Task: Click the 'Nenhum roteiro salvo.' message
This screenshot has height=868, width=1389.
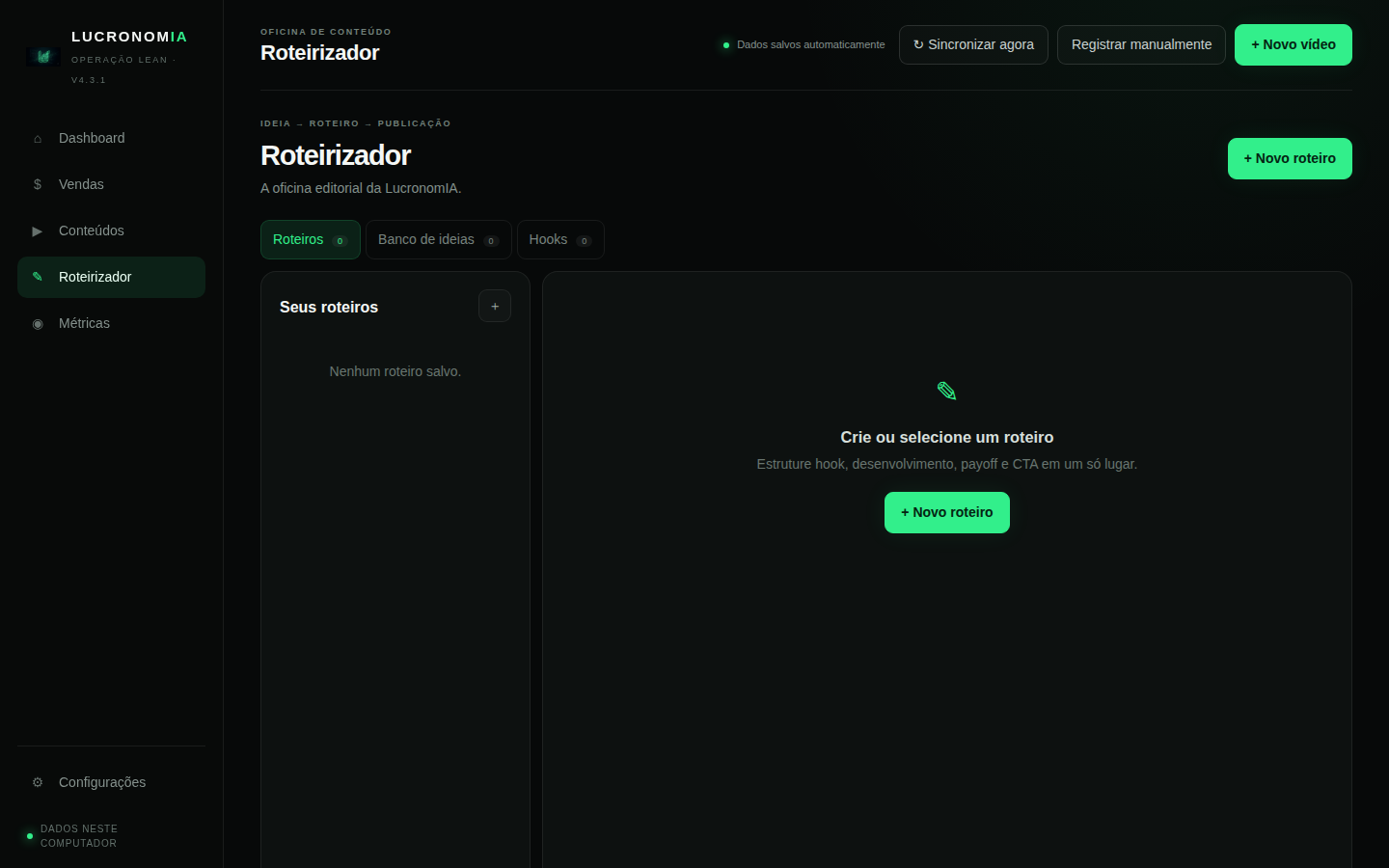Action: pyautogui.click(x=395, y=371)
